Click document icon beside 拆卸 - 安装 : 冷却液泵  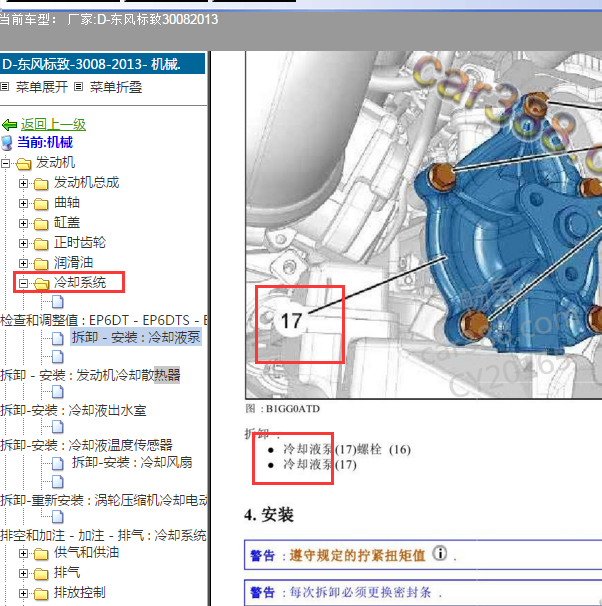[58, 339]
